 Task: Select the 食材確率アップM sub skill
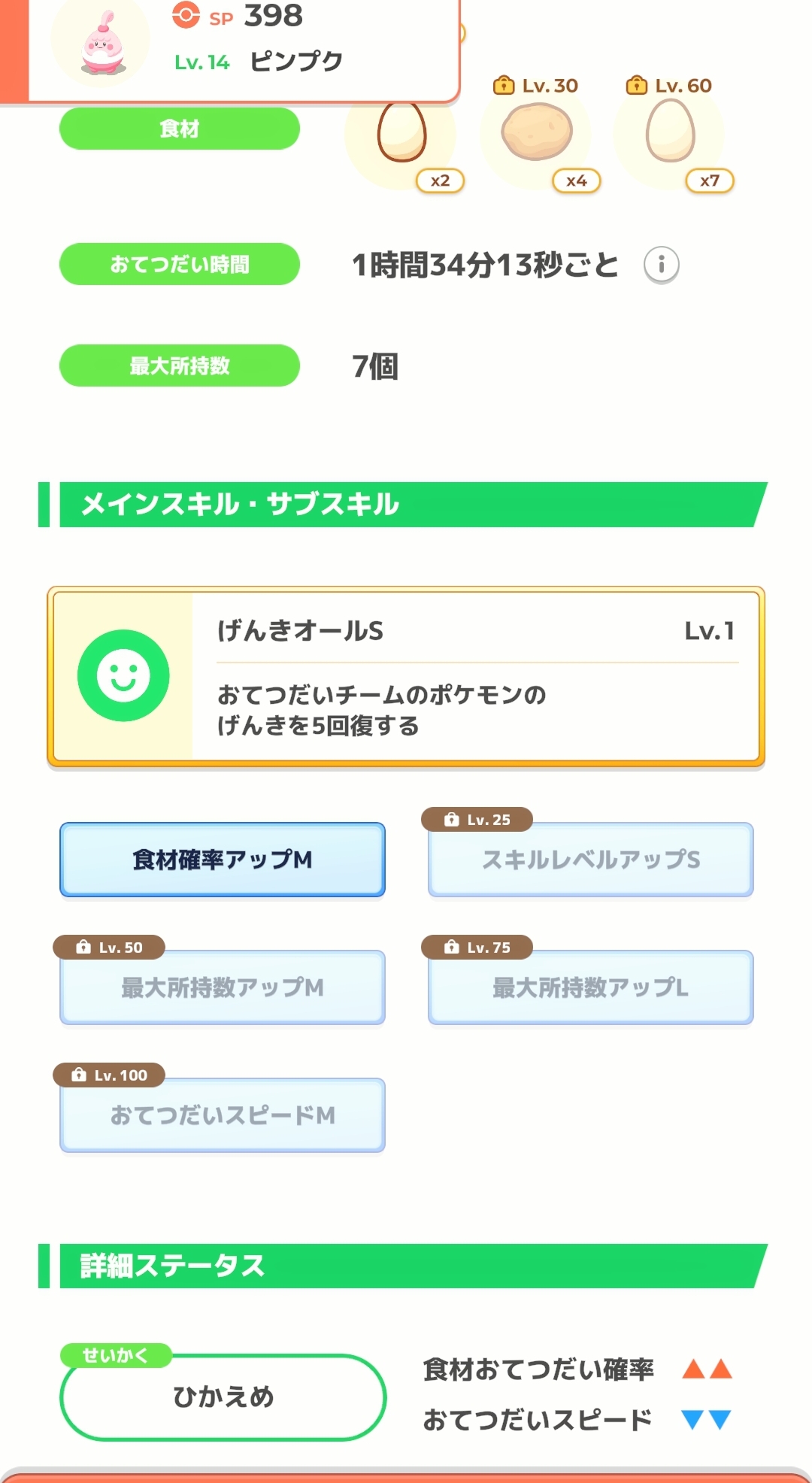tap(223, 860)
